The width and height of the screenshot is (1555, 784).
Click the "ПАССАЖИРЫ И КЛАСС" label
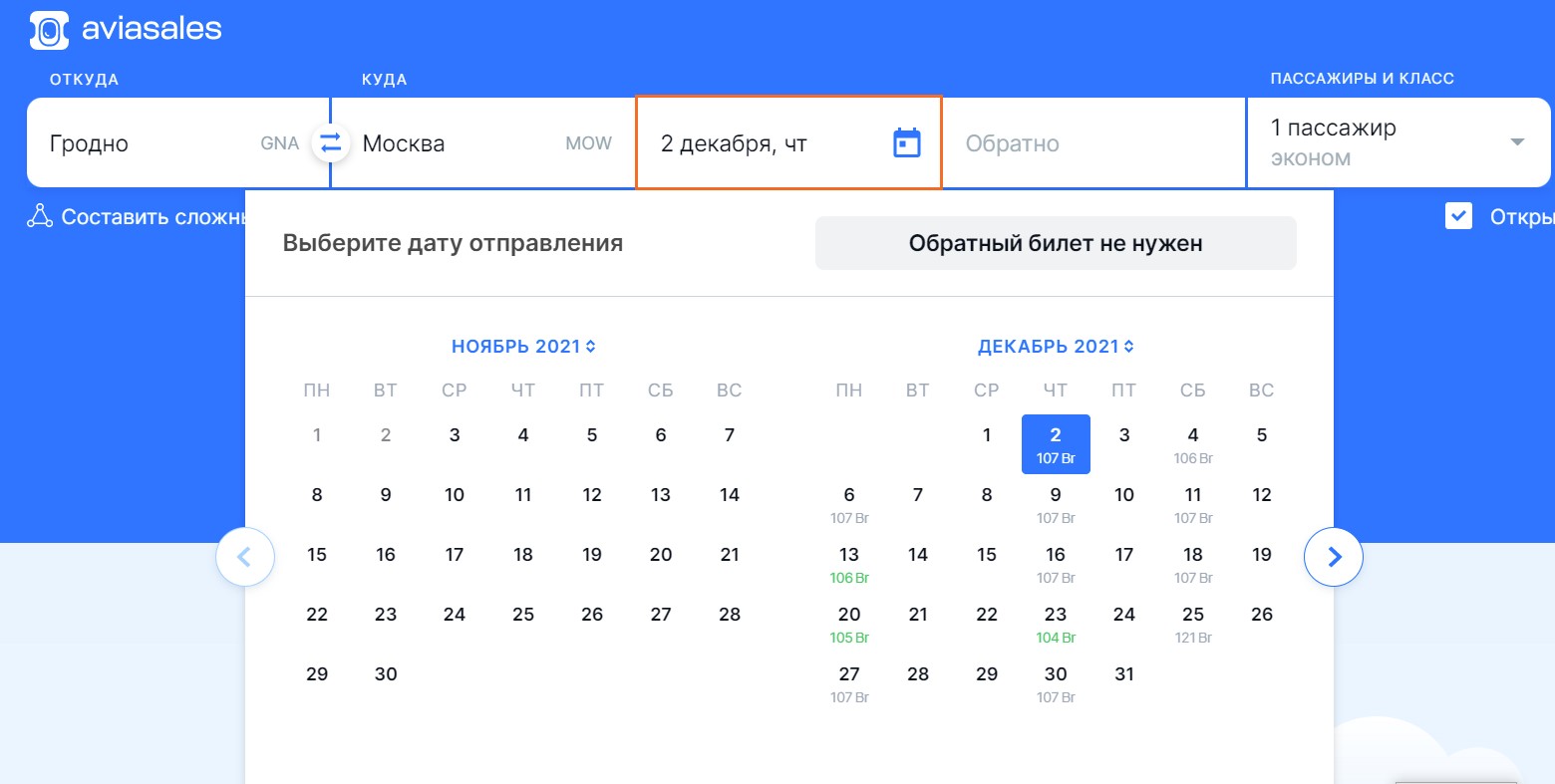pos(1362,78)
